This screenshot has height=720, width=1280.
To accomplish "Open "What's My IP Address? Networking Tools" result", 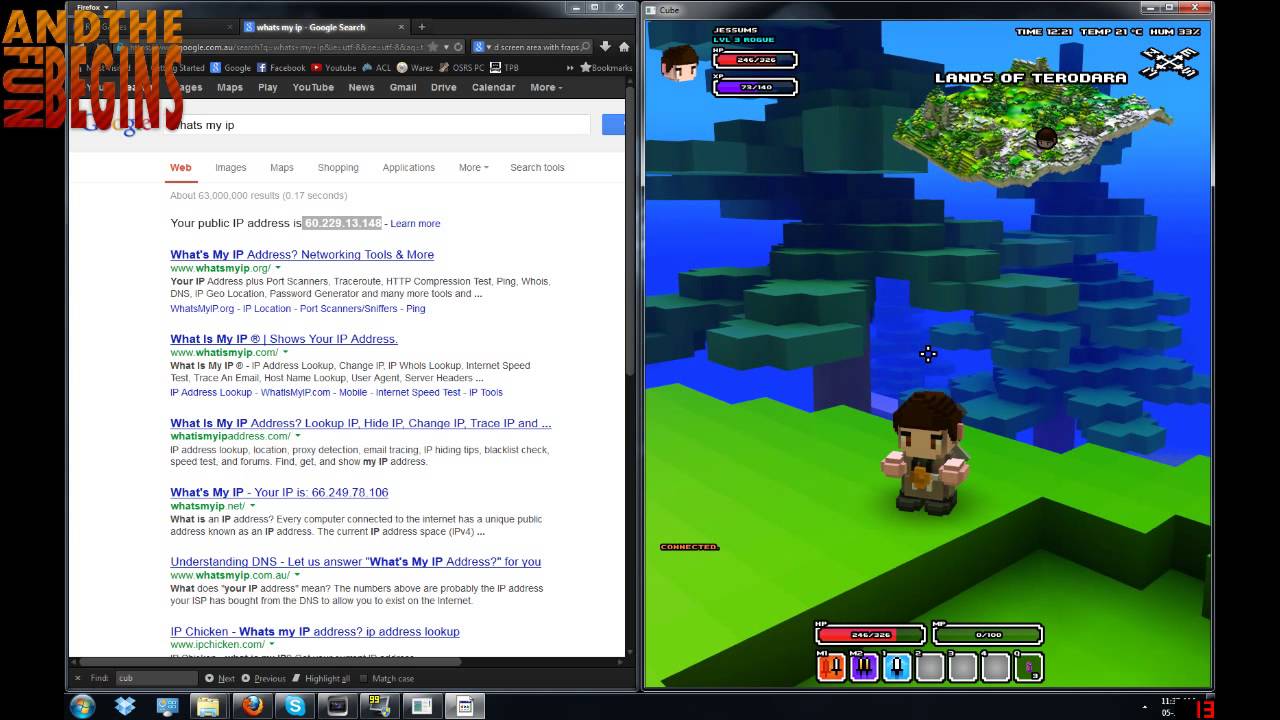I will tap(302, 255).
